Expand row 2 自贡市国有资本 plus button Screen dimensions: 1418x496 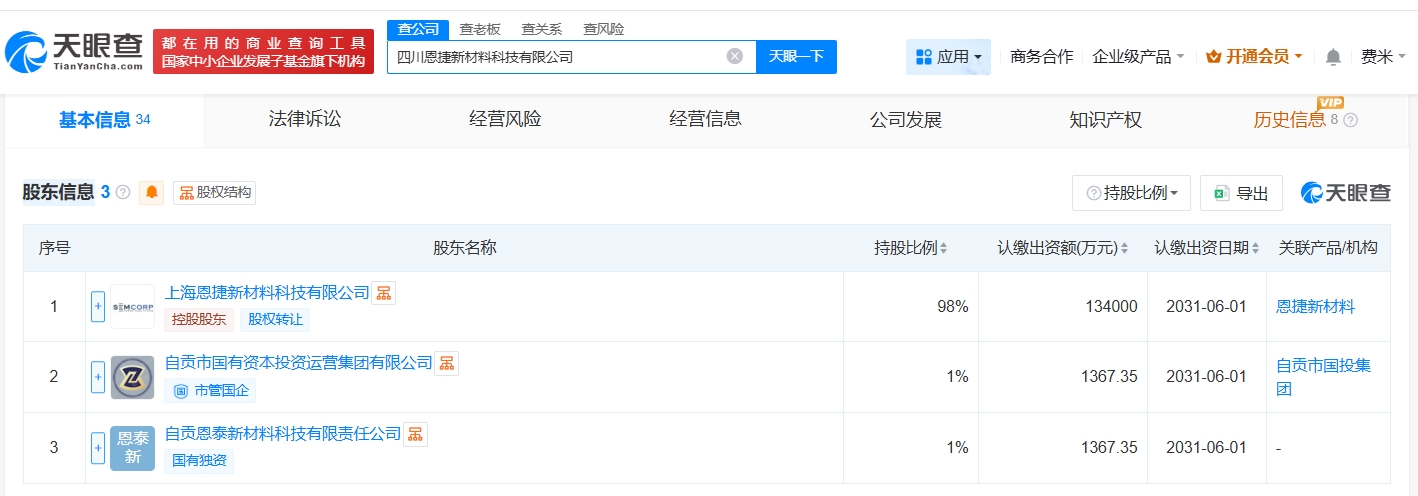tap(98, 377)
